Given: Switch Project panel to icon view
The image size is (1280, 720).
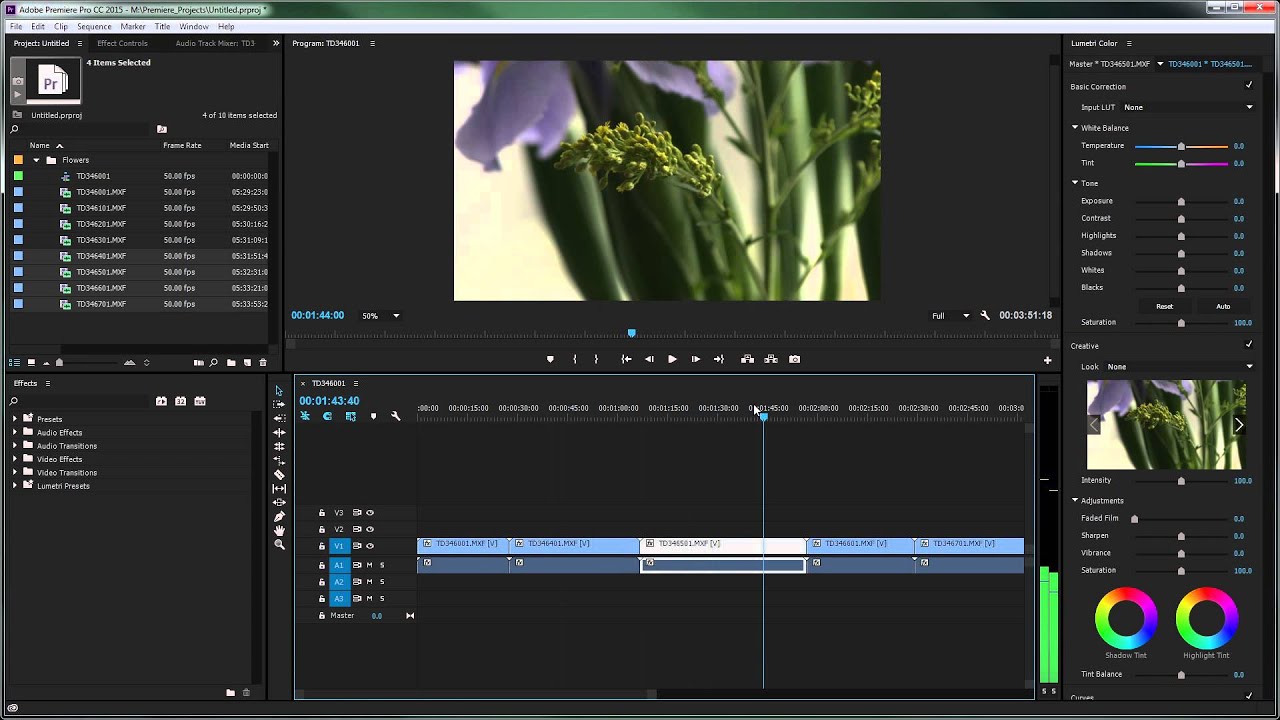Looking at the screenshot, I should (31, 362).
